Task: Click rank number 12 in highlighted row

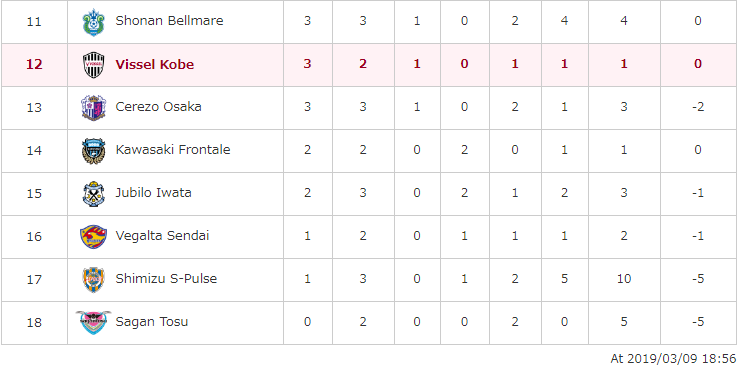Action: point(34,64)
